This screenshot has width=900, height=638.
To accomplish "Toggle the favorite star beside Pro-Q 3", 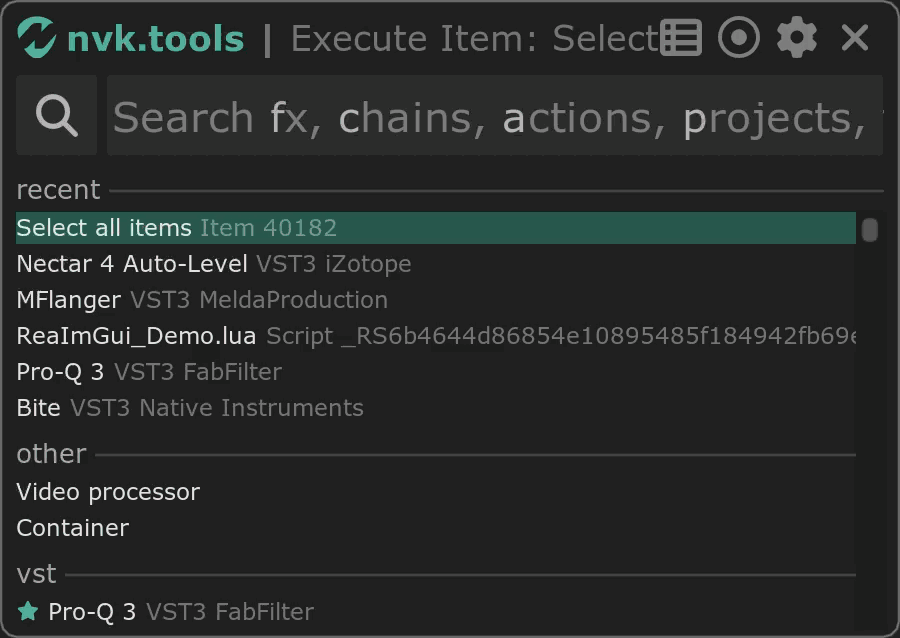I will pos(28,611).
